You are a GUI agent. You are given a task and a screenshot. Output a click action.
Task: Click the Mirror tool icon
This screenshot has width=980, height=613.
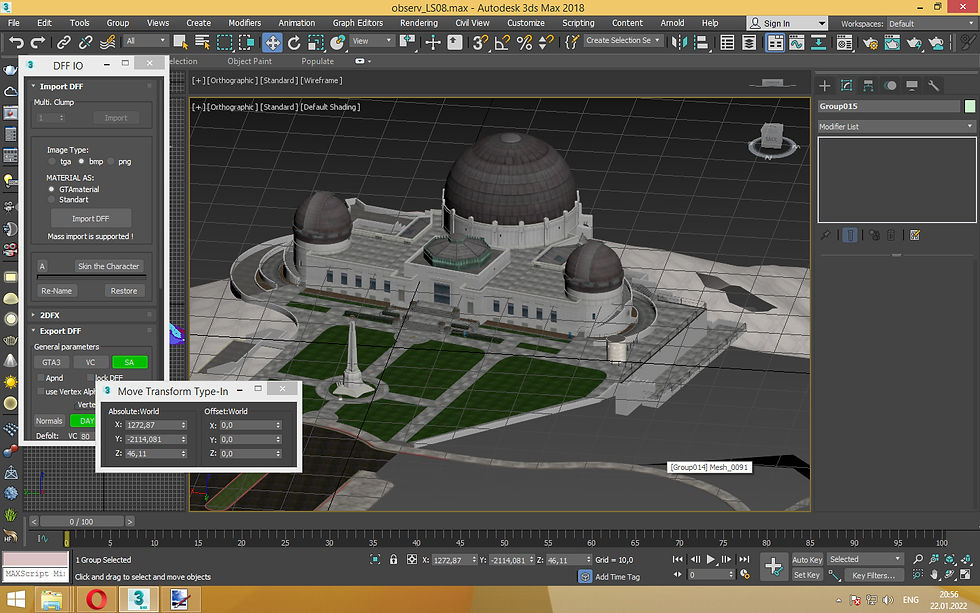point(680,41)
